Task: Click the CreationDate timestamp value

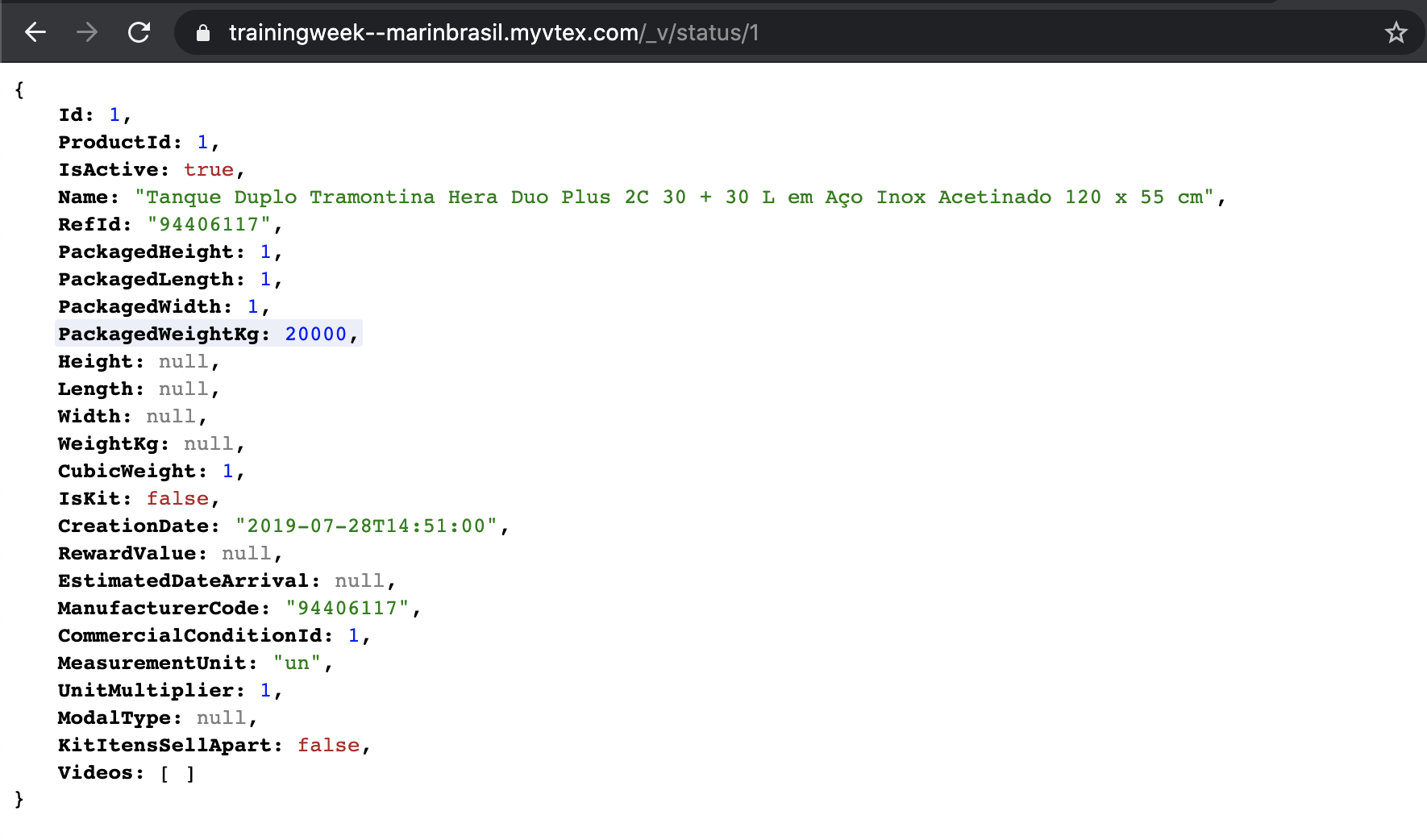Action: [366, 526]
